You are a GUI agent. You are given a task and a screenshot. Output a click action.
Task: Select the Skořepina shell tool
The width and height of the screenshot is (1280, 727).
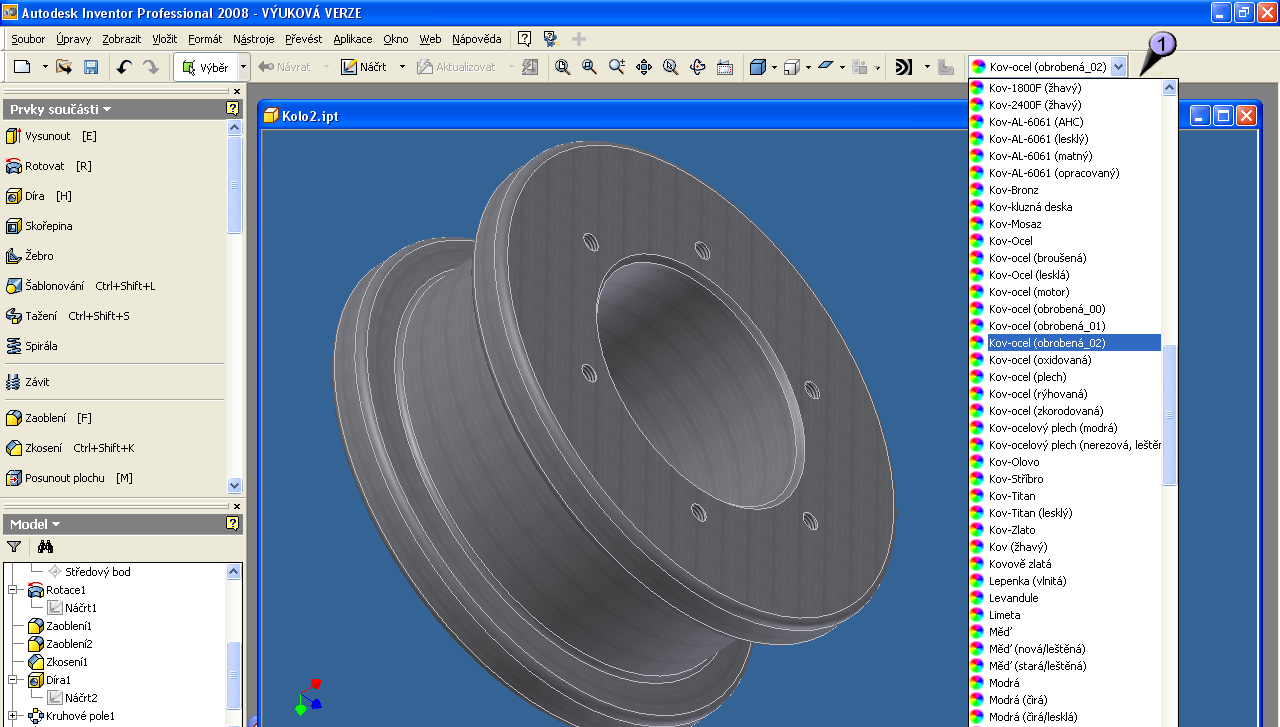pos(39,226)
